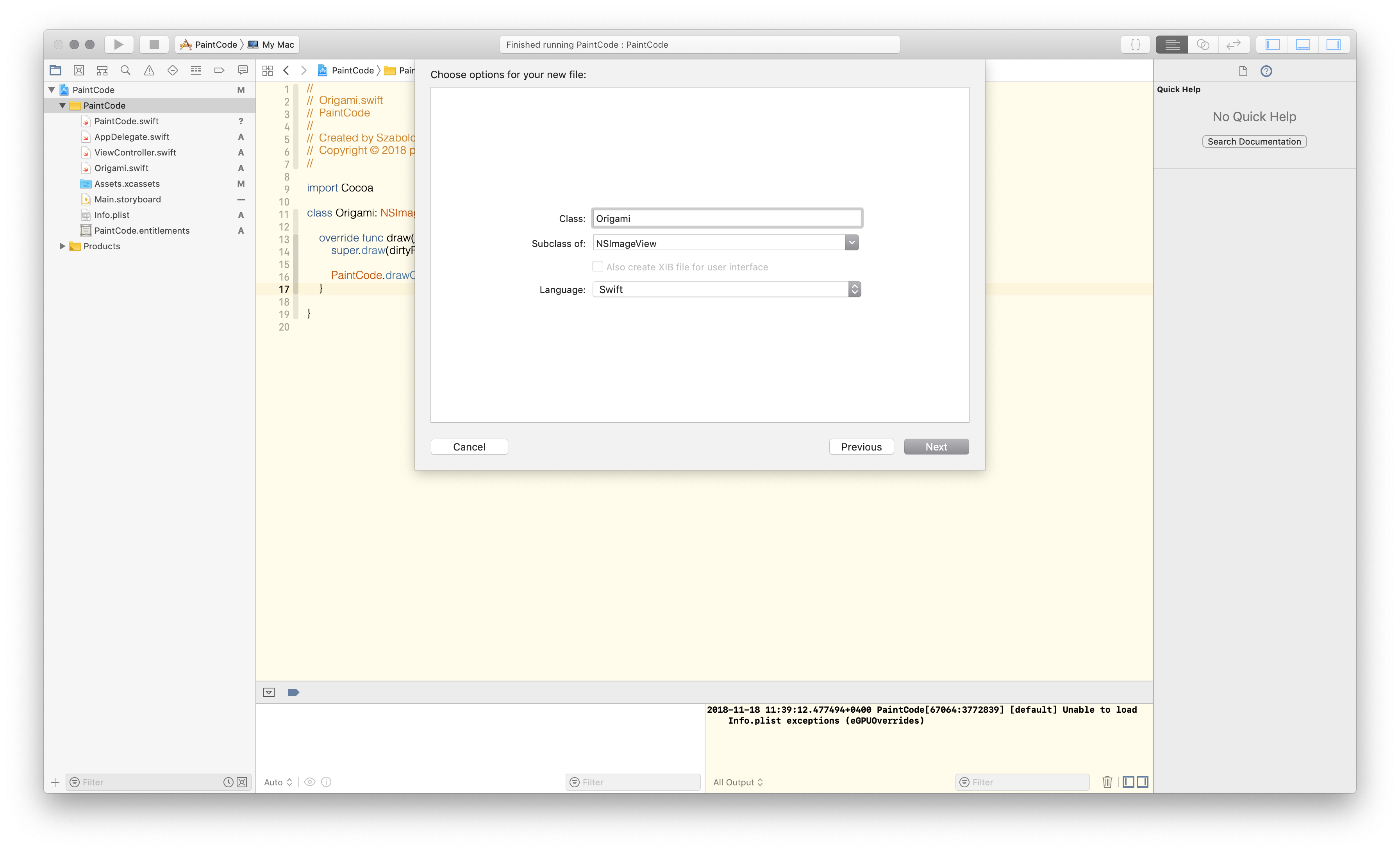The width and height of the screenshot is (1400, 851).
Task: Click the run/play button in toolbar
Action: (x=119, y=44)
